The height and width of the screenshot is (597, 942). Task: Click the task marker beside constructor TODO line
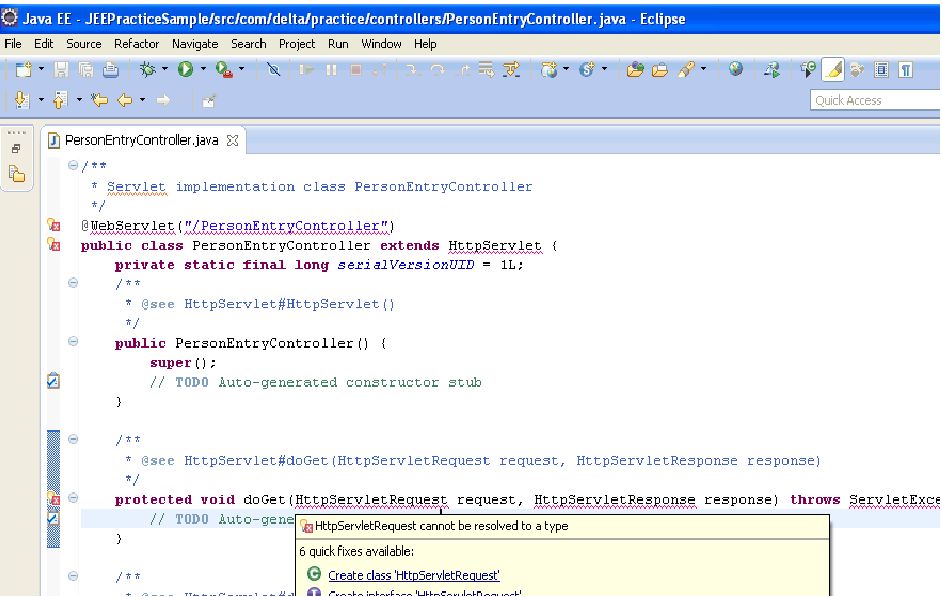coord(53,381)
